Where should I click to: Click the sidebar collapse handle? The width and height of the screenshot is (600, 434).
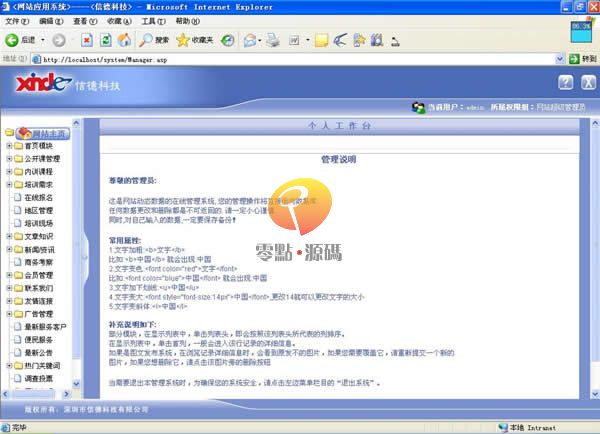point(85,257)
